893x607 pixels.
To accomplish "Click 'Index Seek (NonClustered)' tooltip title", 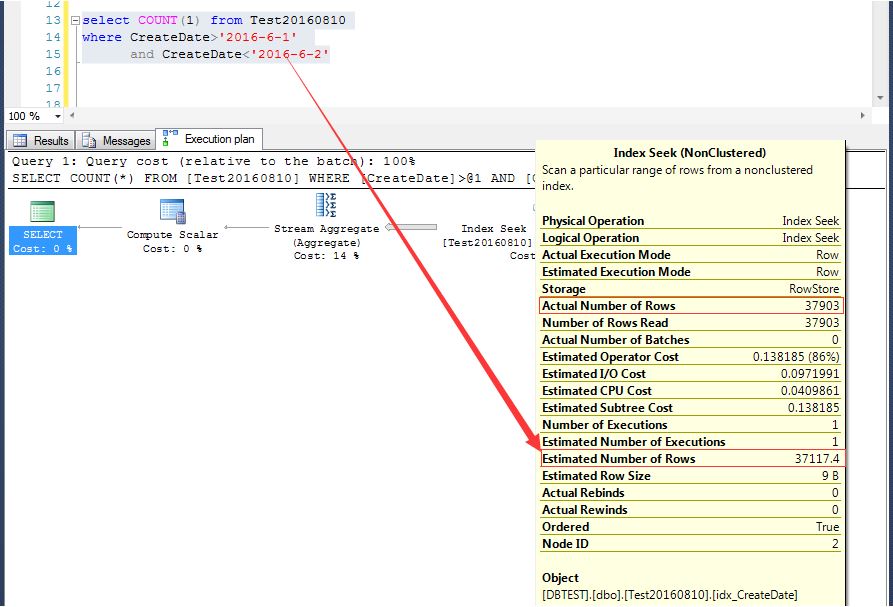I will tap(690, 153).
